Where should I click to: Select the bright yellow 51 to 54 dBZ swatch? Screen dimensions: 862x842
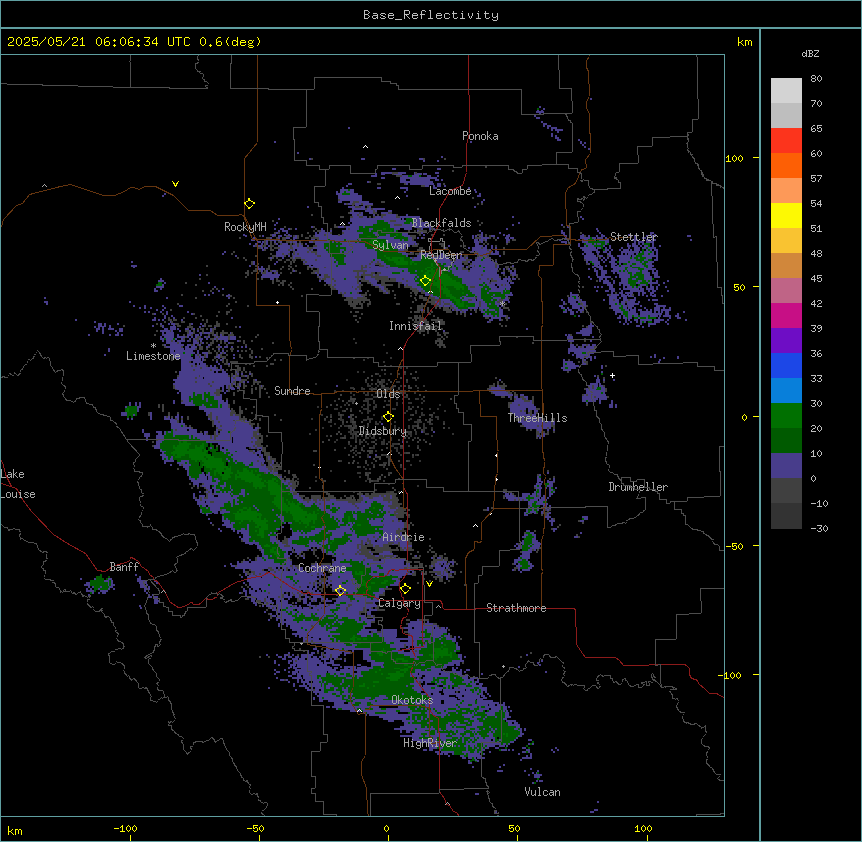tap(786, 215)
